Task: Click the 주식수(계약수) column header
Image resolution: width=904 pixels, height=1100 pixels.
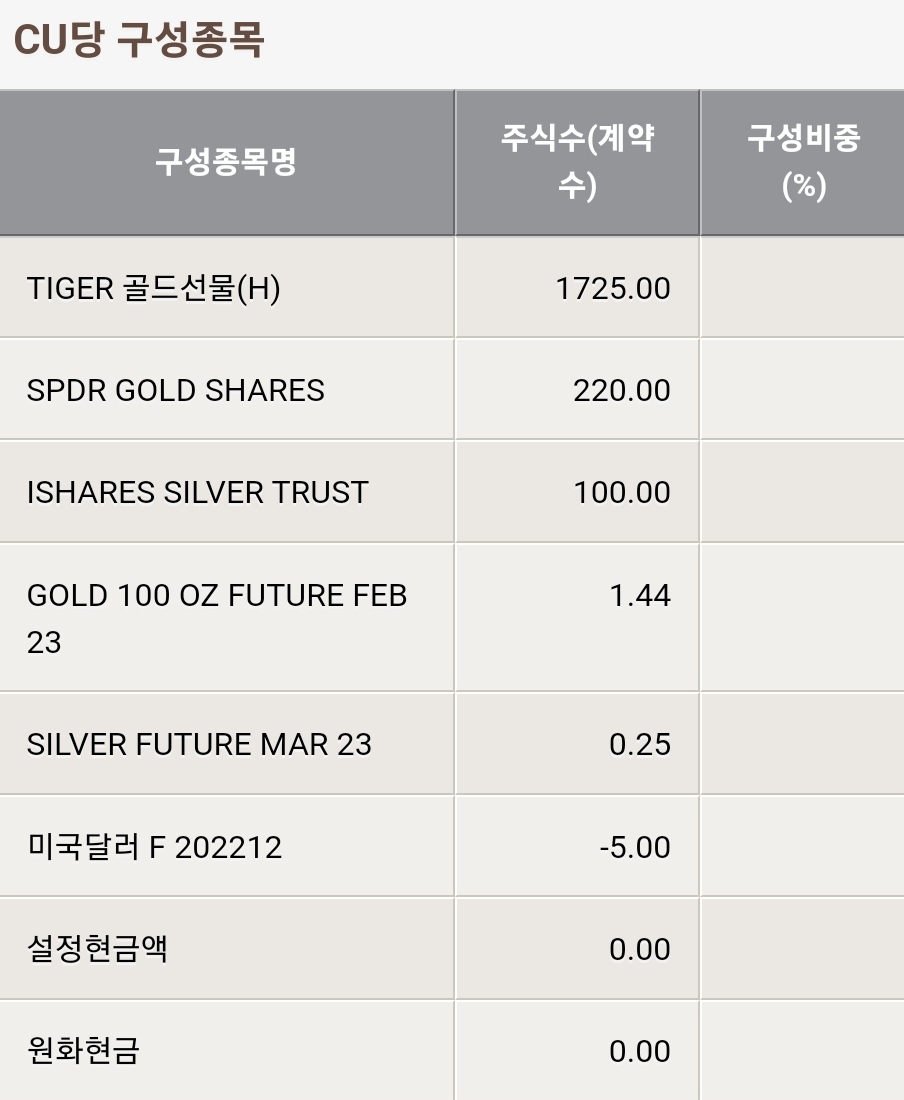Action: point(577,162)
